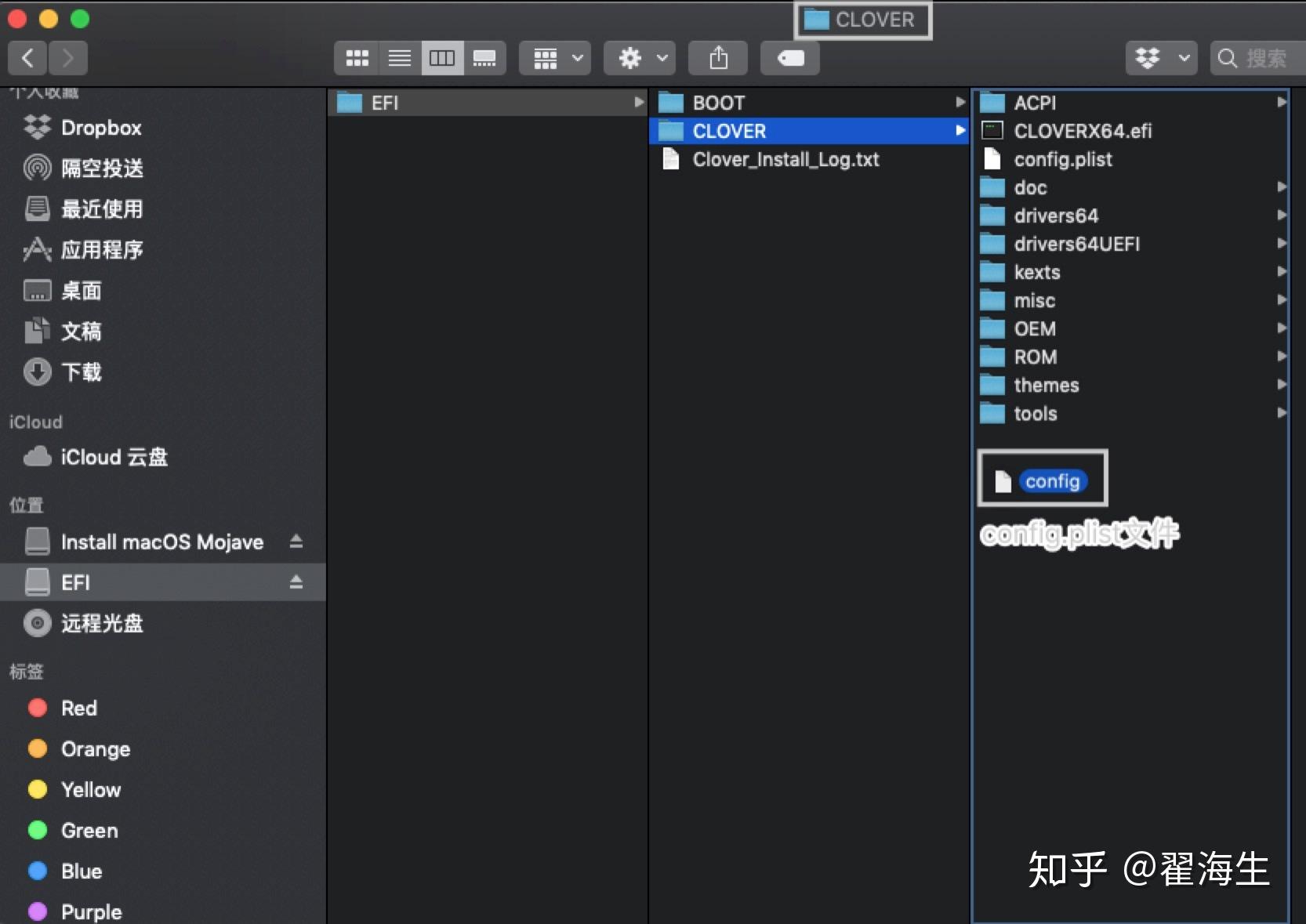Select the config.plist file
The image size is (1306, 924).
(x=1131, y=159)
